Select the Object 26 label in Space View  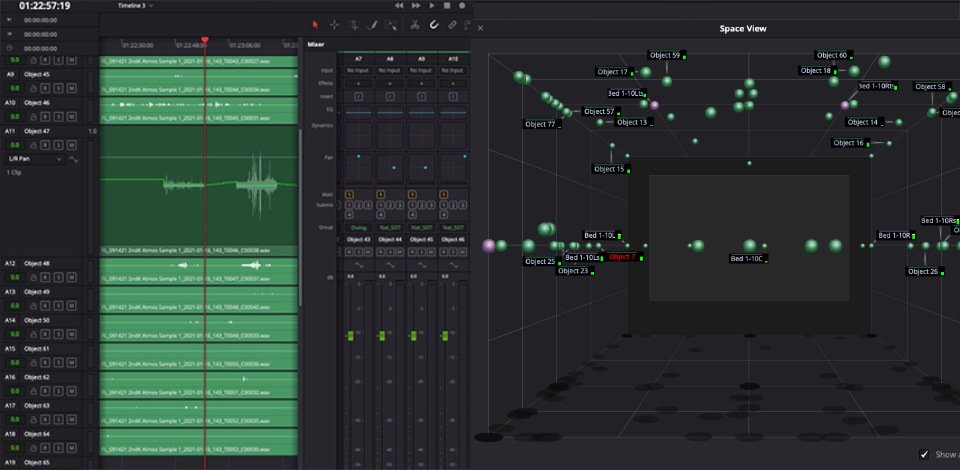point(923,271)
